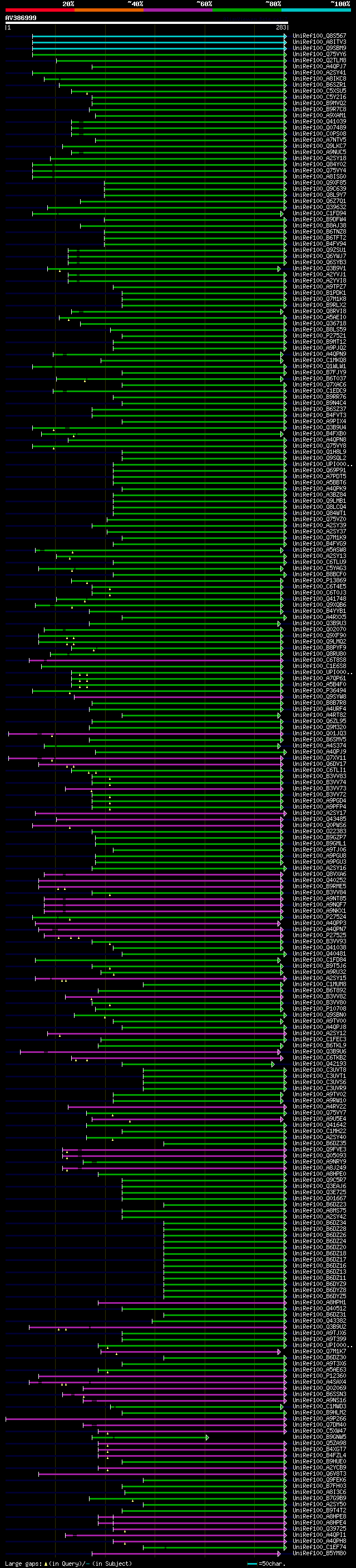Select hit label UniRef100_Q42193

tap(319, 1064)
